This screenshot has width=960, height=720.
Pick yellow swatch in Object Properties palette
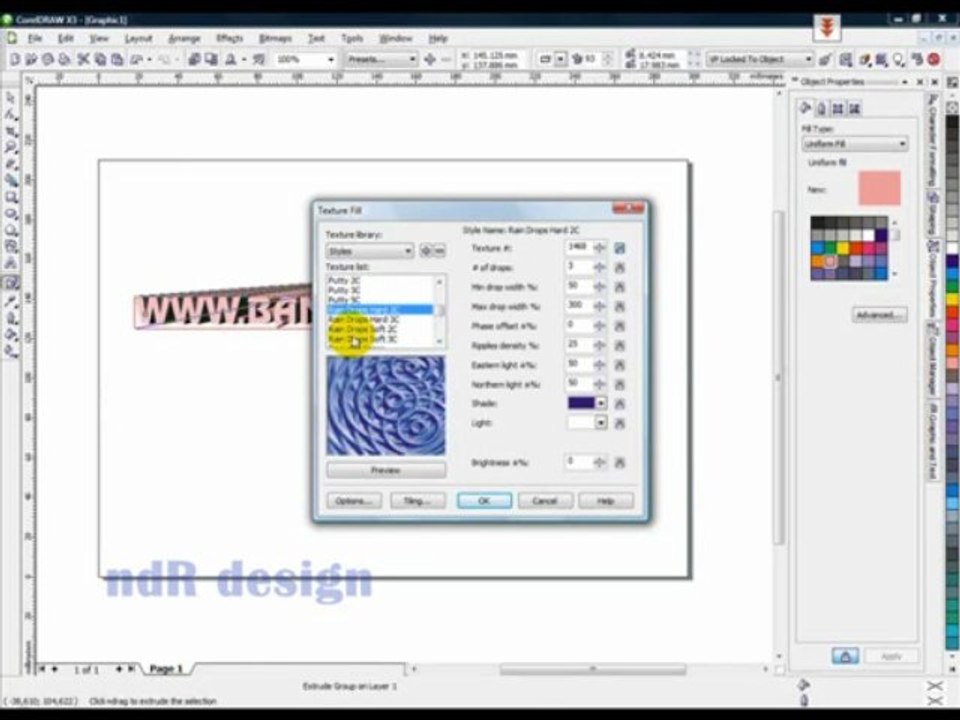click(843, 248)
